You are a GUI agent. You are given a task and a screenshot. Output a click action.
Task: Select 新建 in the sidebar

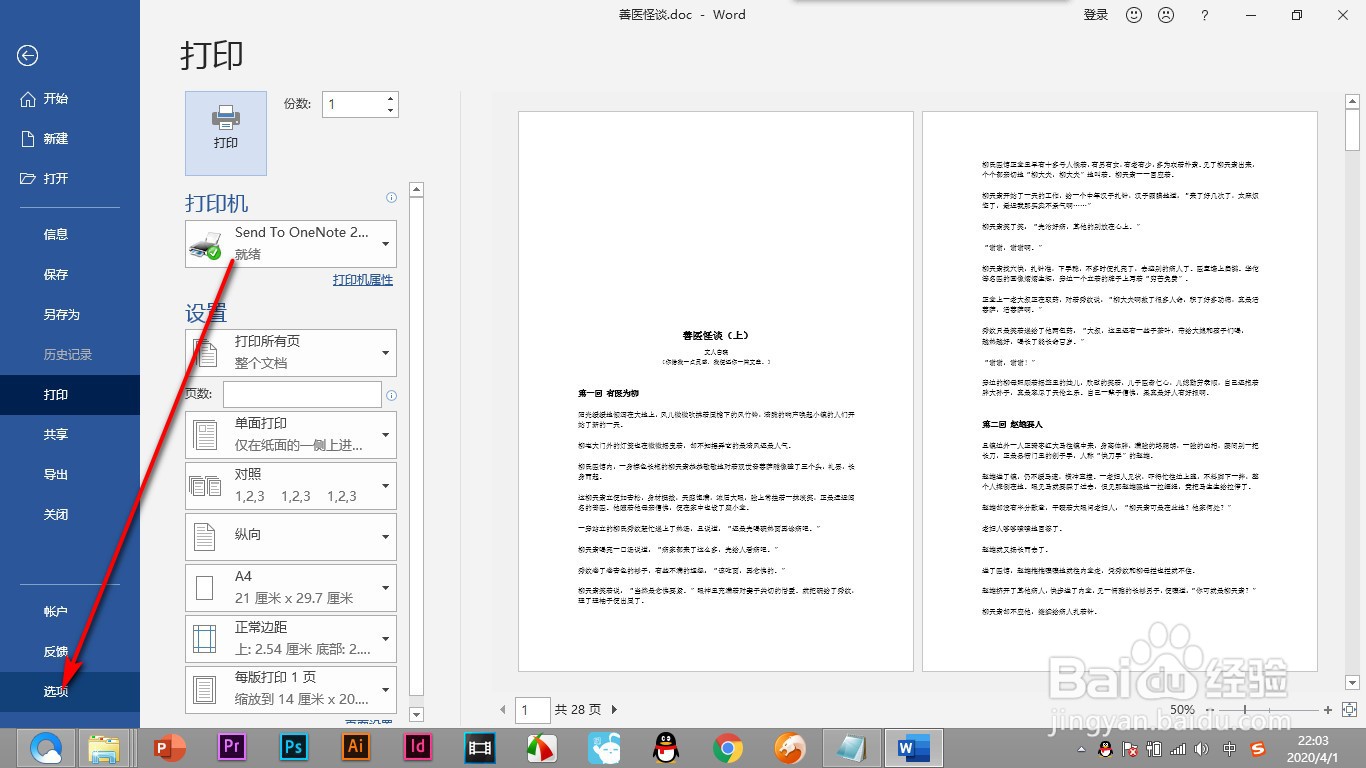70,139
